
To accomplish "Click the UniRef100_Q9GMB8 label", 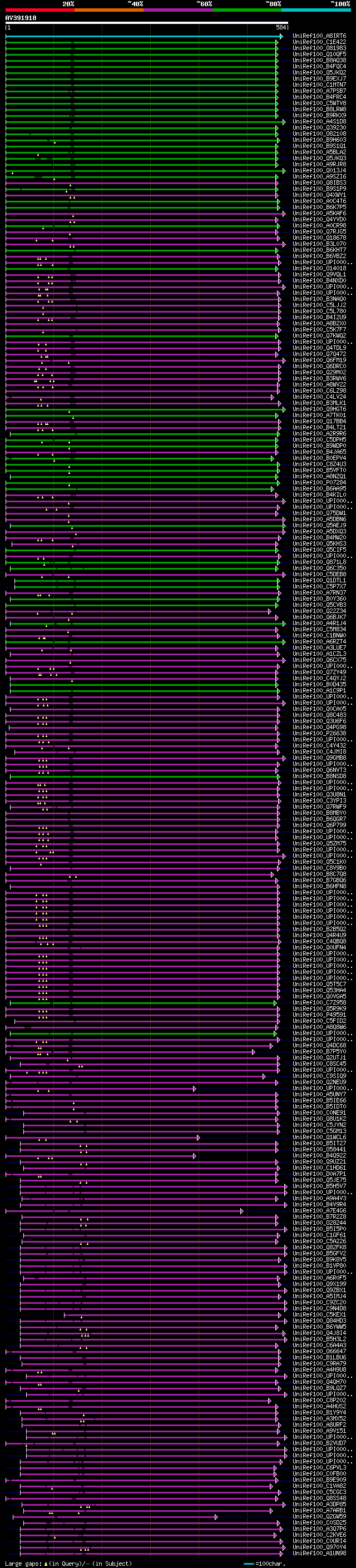I will 319,758.
